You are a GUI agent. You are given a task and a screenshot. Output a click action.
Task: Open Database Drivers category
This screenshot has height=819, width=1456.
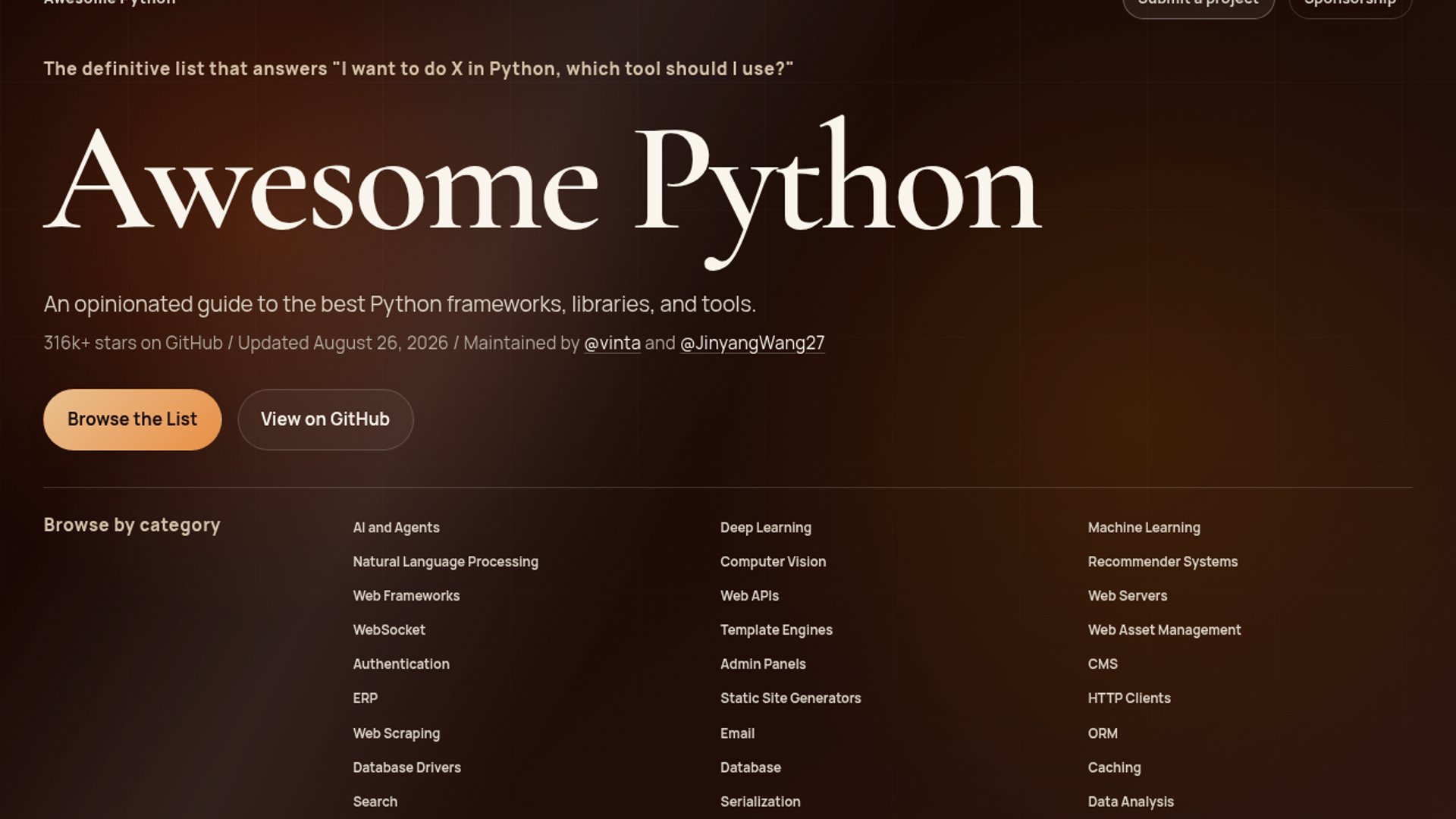(x=406, y=767)
